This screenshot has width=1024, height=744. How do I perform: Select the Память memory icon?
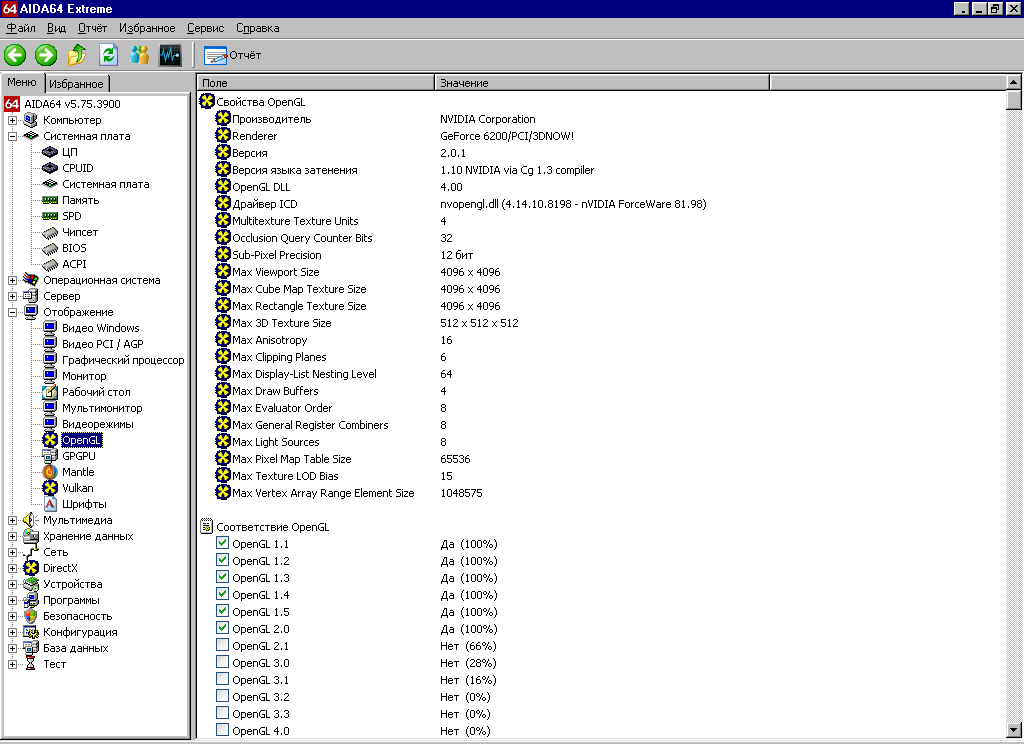pyautogui.click(x=50, y=200)
